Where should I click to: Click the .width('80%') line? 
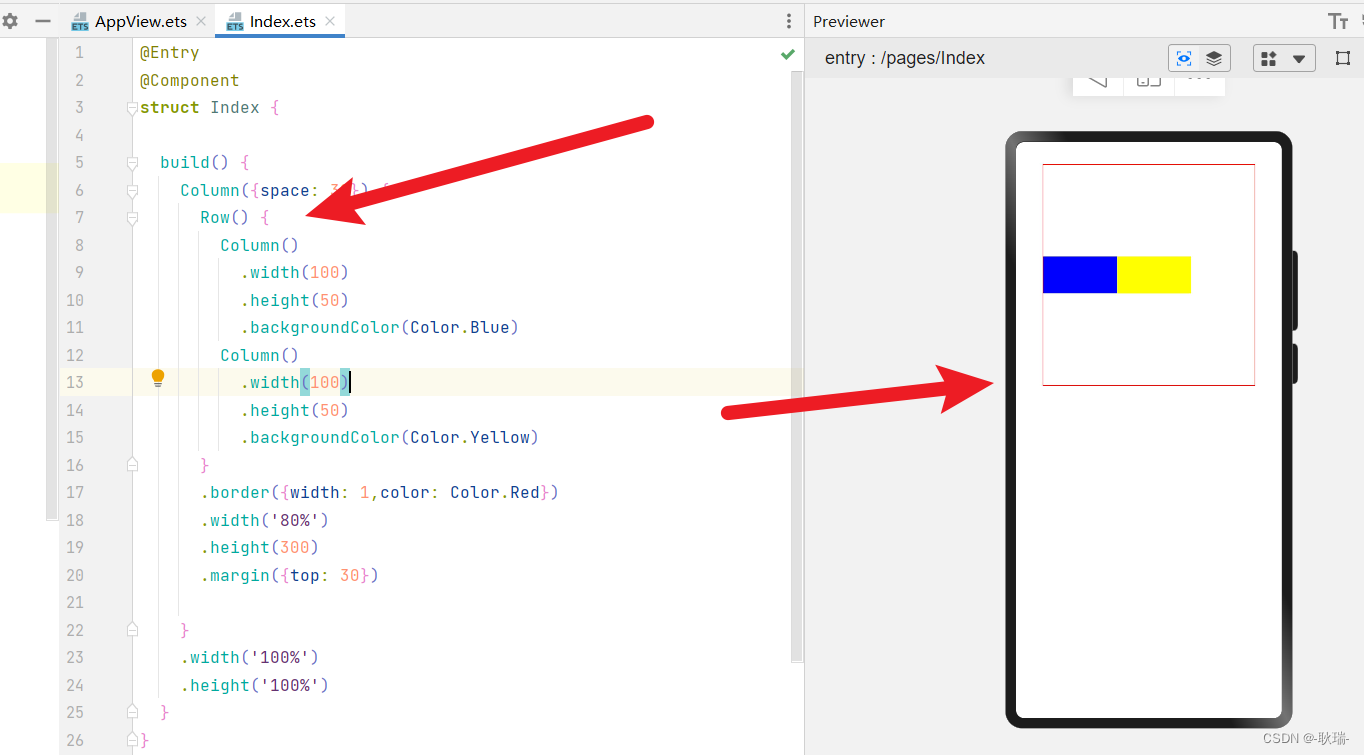pos(264,520)
